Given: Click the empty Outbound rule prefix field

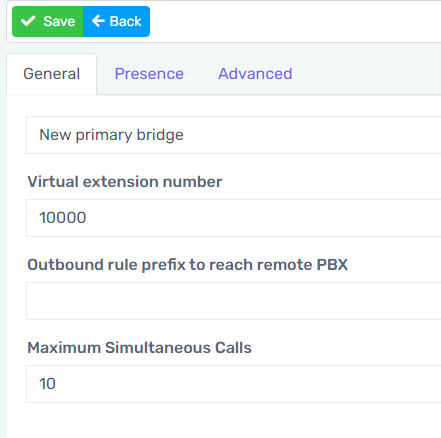Looking at the screenshot, I should pyautogui.click(x=234, y=301).
